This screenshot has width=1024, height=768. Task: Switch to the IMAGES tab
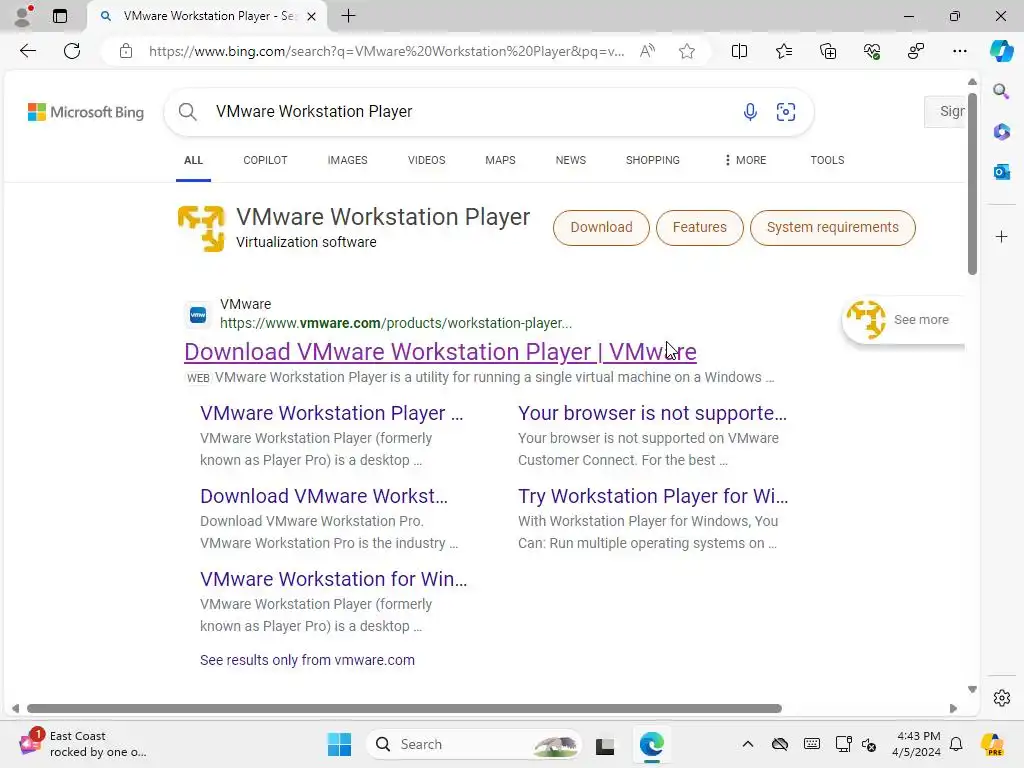click(347, 160)
